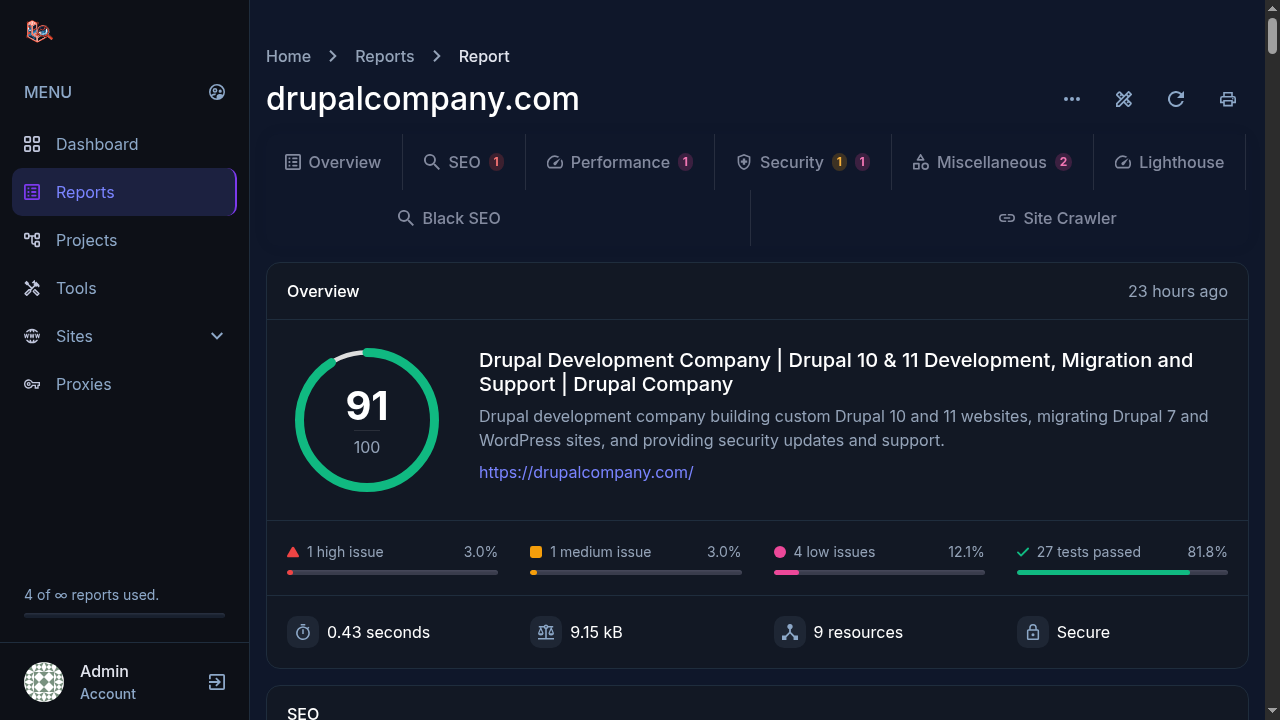Click the high issue progress bar
Screen dimensions: 1280x720
click(392, 572)
